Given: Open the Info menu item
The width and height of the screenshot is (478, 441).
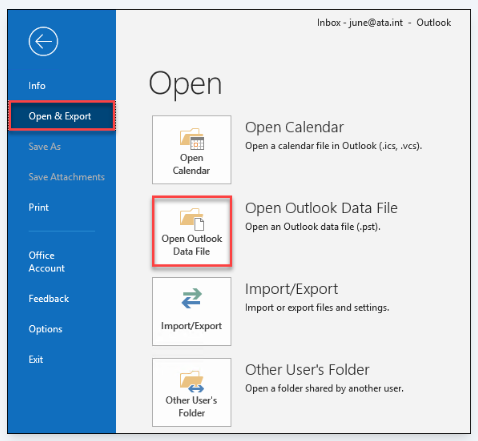Looking at the screenshot, I should pos(37,86).
